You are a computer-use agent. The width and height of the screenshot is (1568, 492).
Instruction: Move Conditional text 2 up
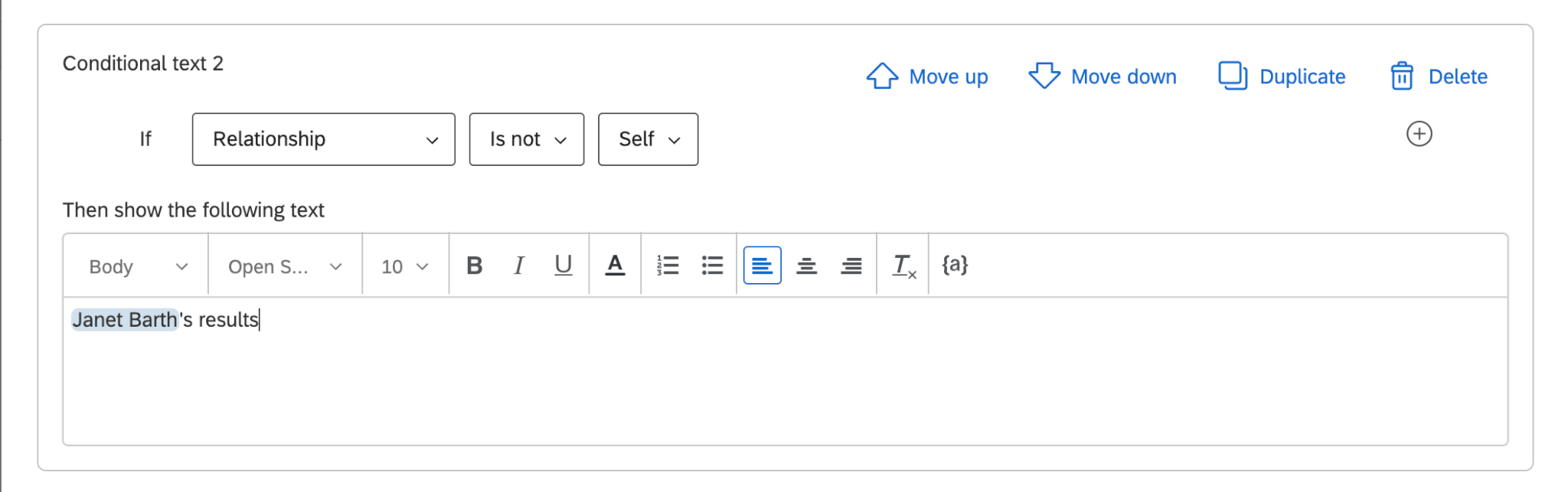click(x=927, y=76)
